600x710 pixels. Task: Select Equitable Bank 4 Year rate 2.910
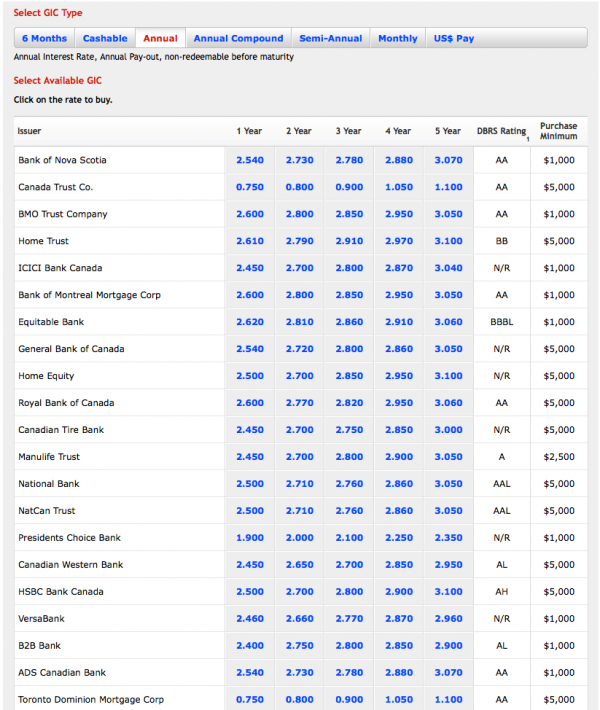[x=399, y=322]
